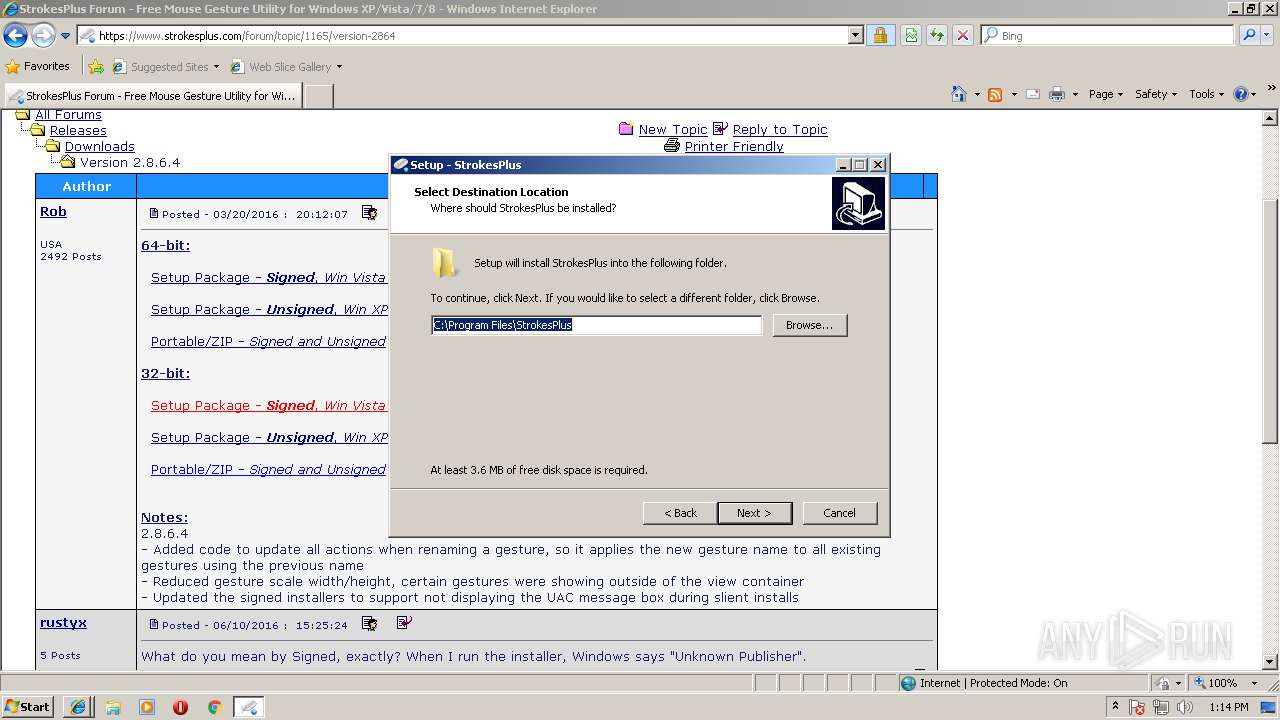This screenshot has height=720, width=1280.
Task: Click the Help question mark icon
Action: coord(1241,94)
